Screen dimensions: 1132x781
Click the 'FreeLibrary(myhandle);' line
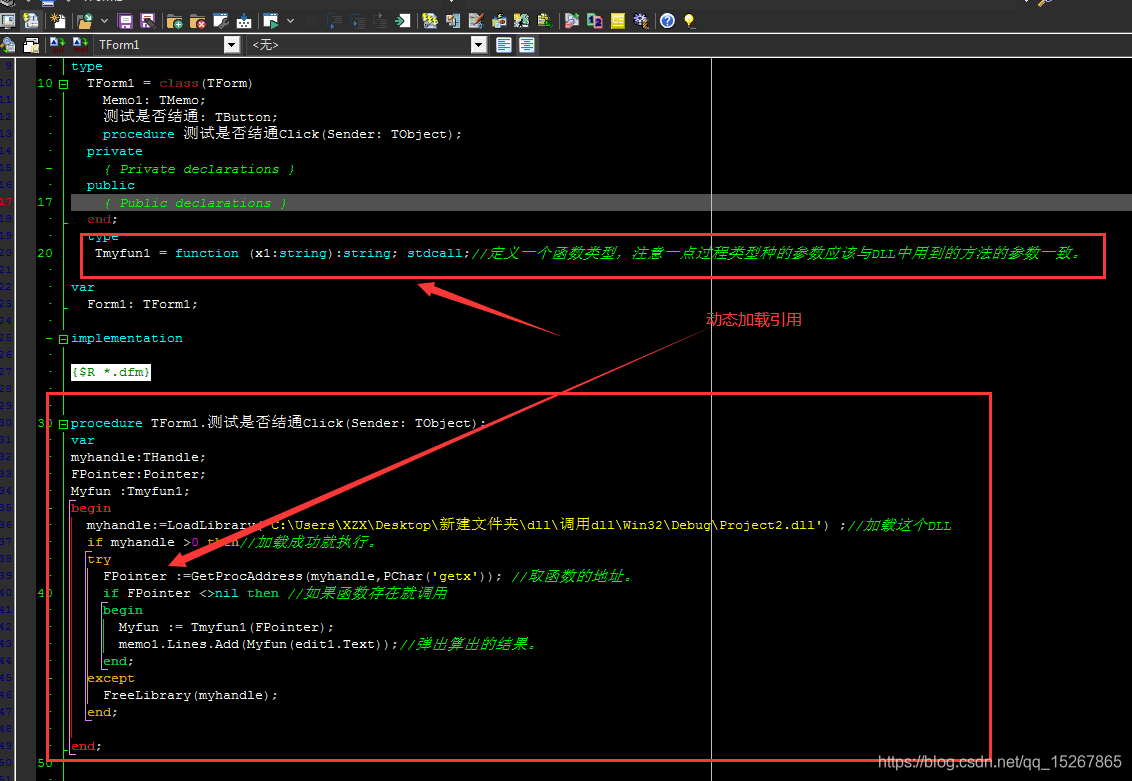(191, 695)
